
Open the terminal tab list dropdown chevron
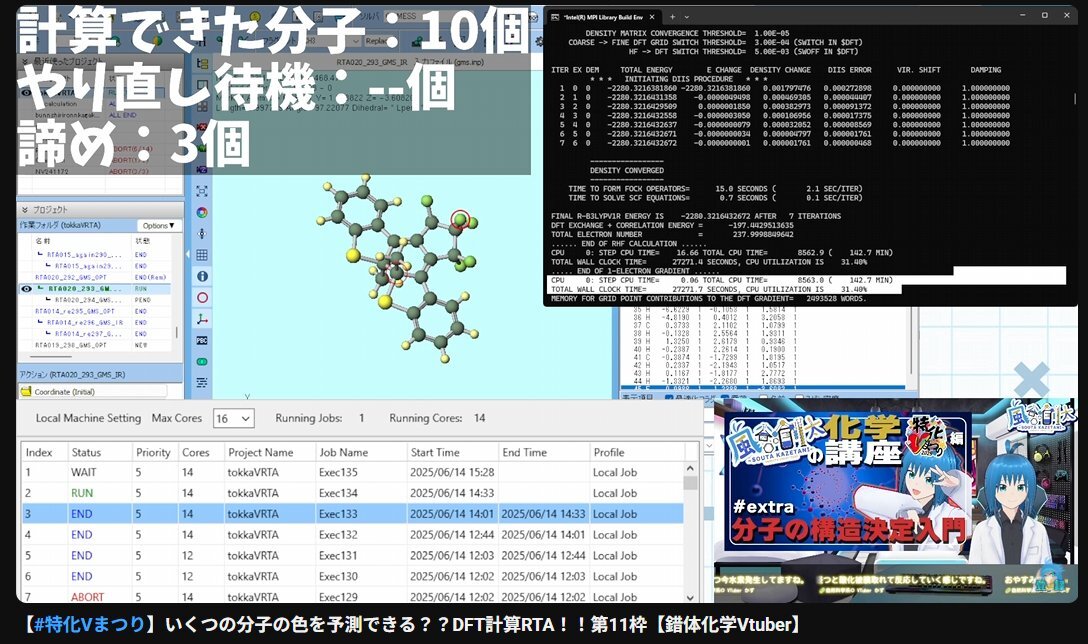[687, 17]
